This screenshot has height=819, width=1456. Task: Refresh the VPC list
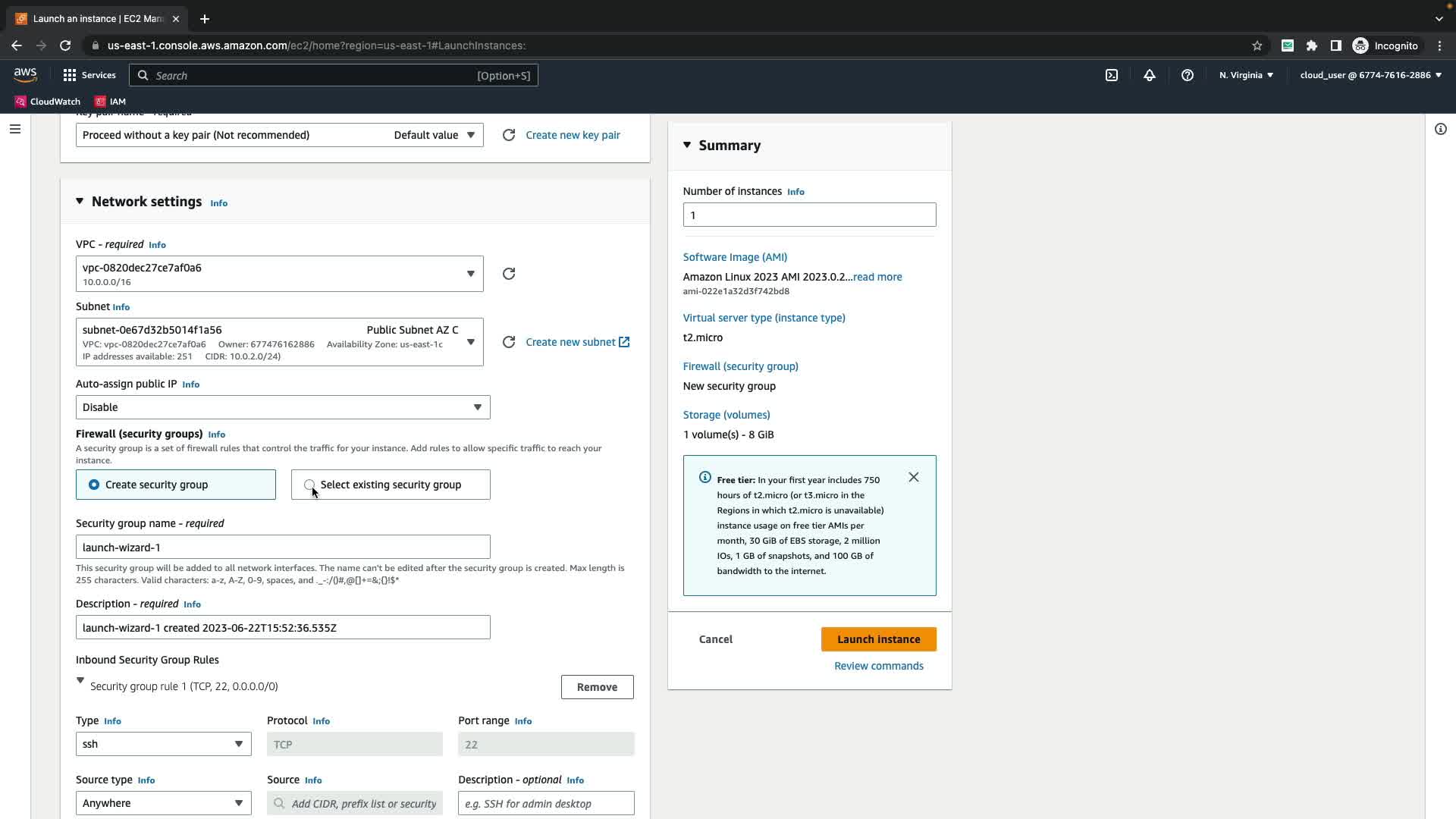coord(509,274)
